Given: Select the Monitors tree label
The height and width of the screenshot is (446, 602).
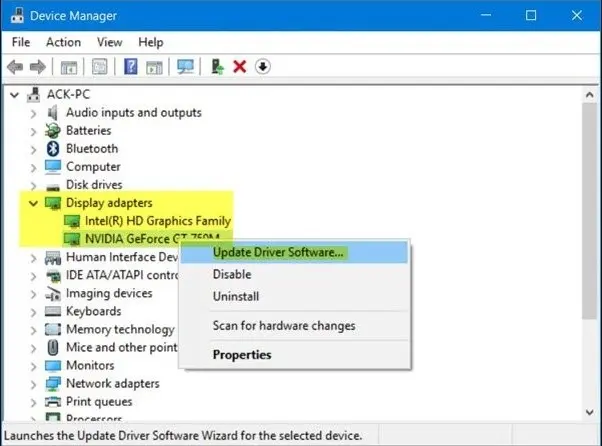Looking at the screenshot, I should point(90,365).
